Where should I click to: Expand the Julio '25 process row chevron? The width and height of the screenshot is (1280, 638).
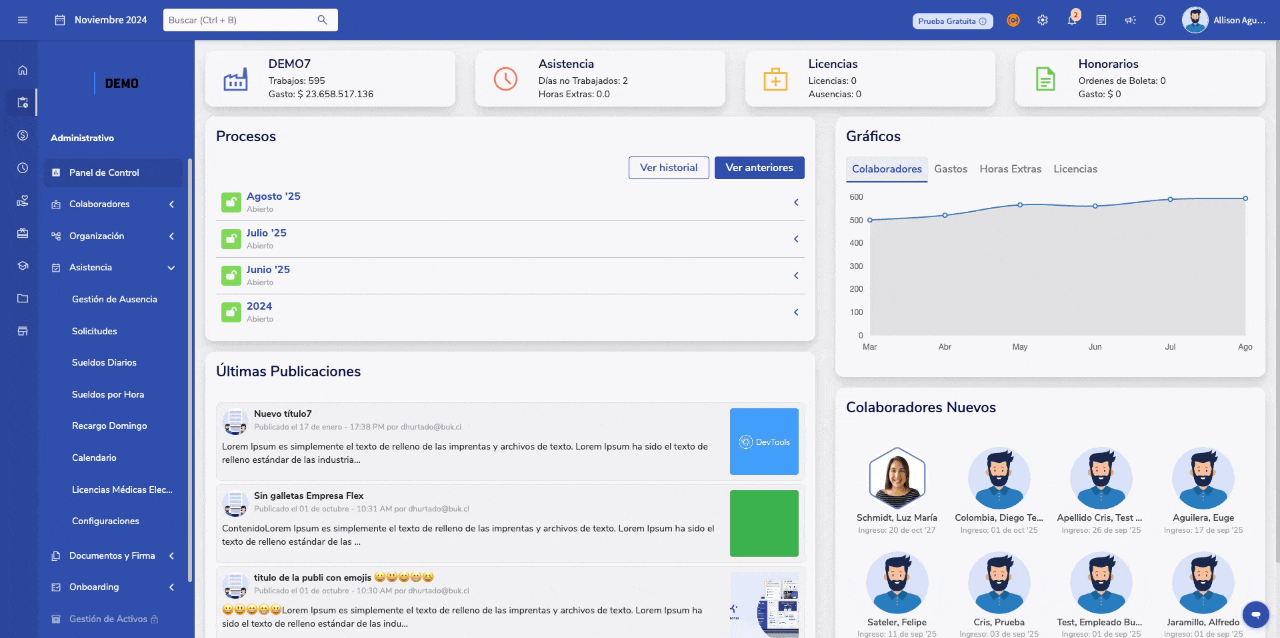pos(796,239)
